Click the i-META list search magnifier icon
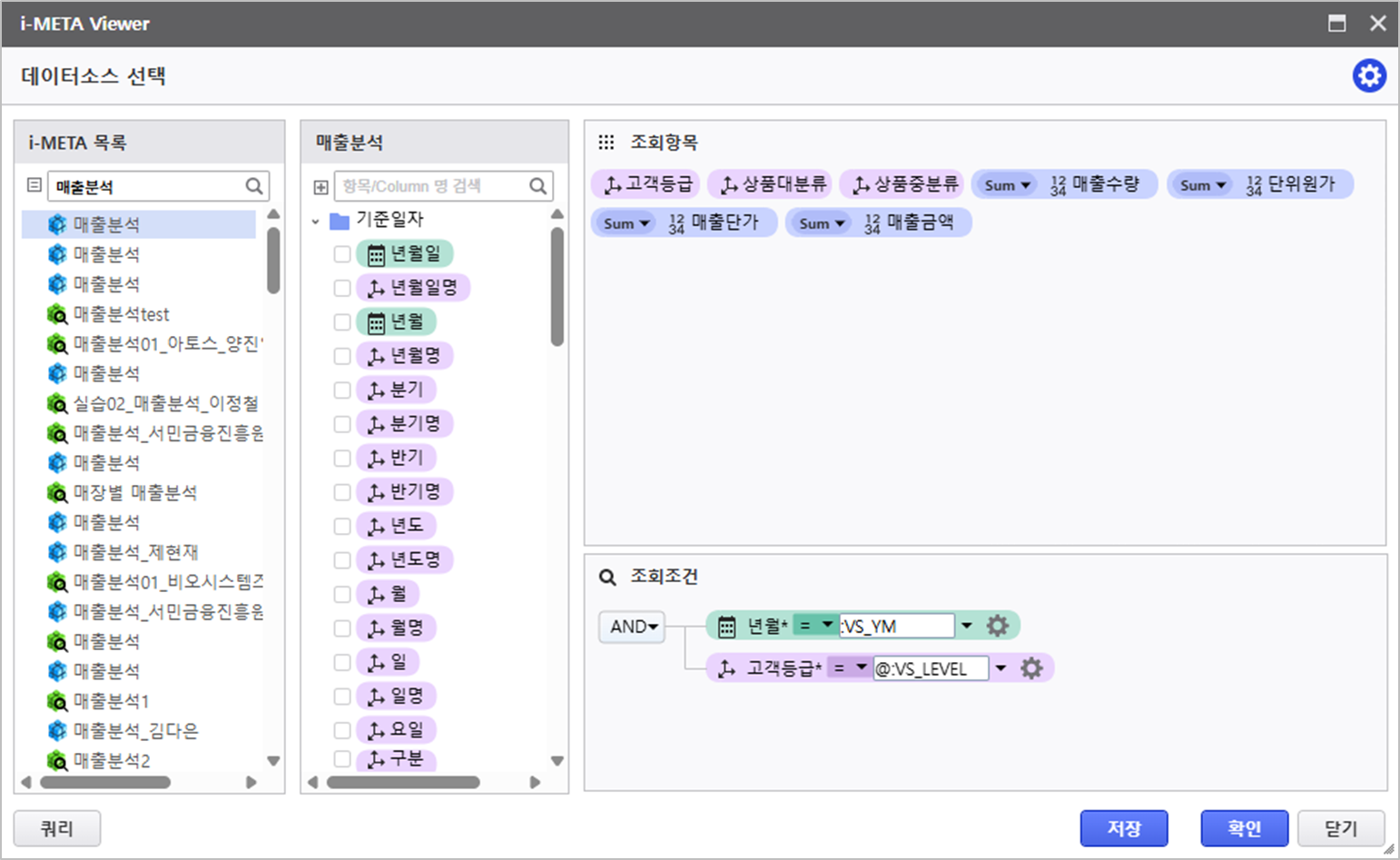Image resolution: width=1400 pixels, height=860 pixels. click(x=254, y=186)
